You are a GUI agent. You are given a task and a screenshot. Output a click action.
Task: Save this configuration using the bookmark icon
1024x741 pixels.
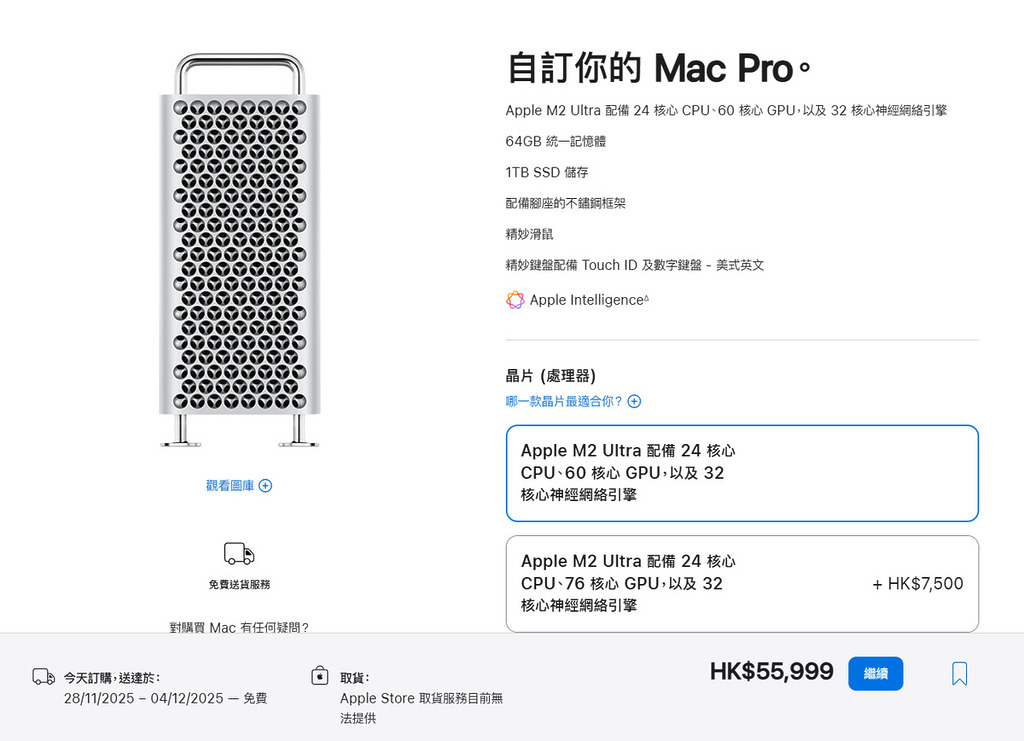pyautogui.click(x=959, y=673)
